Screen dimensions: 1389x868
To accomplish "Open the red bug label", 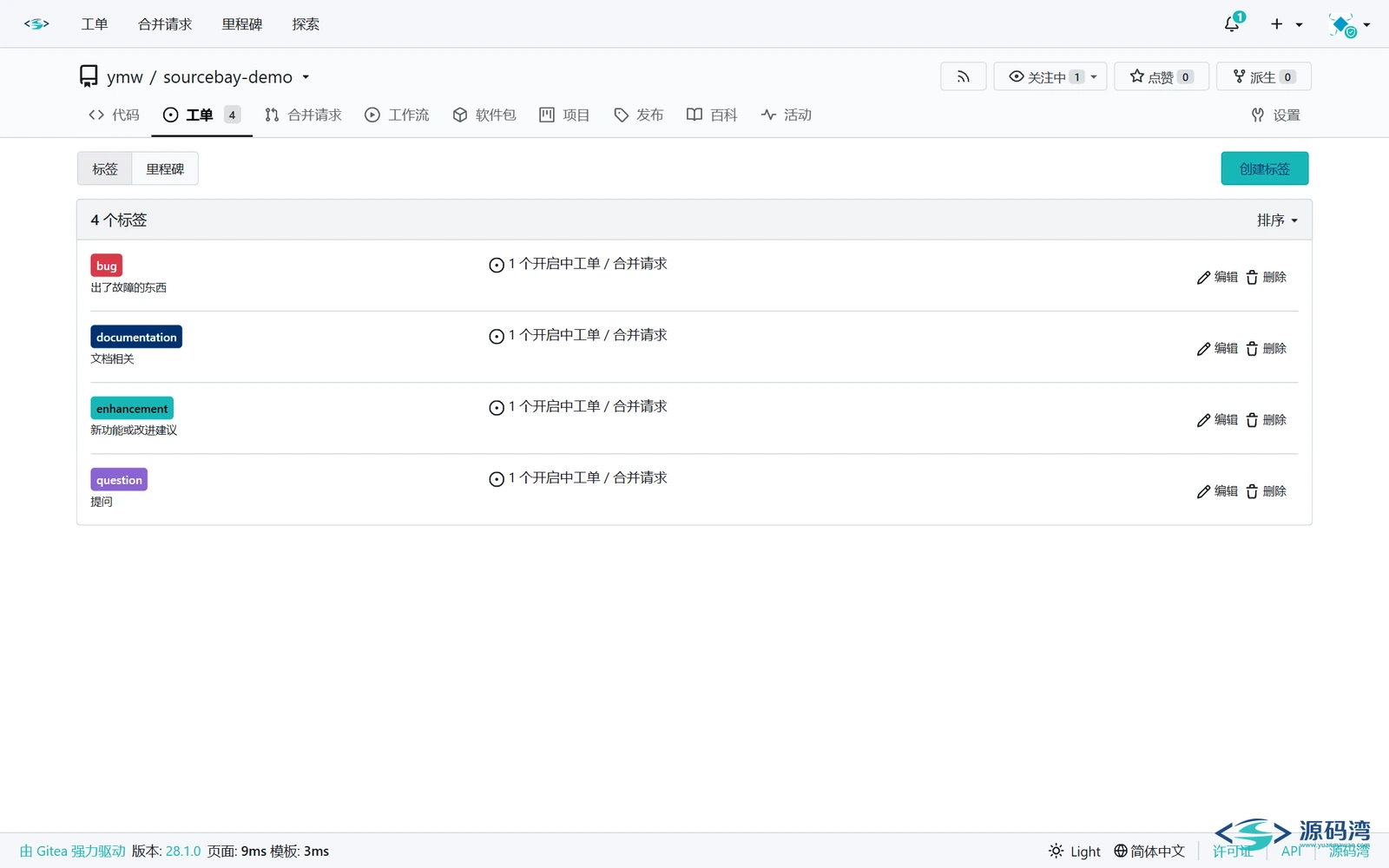I will (107, 266).
